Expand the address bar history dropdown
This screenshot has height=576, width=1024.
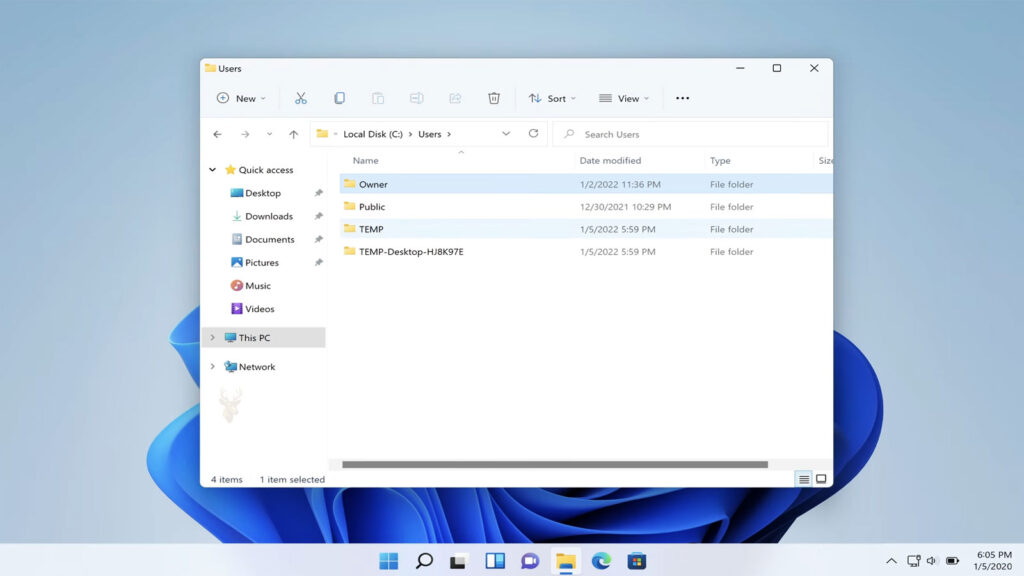[506, 133]
